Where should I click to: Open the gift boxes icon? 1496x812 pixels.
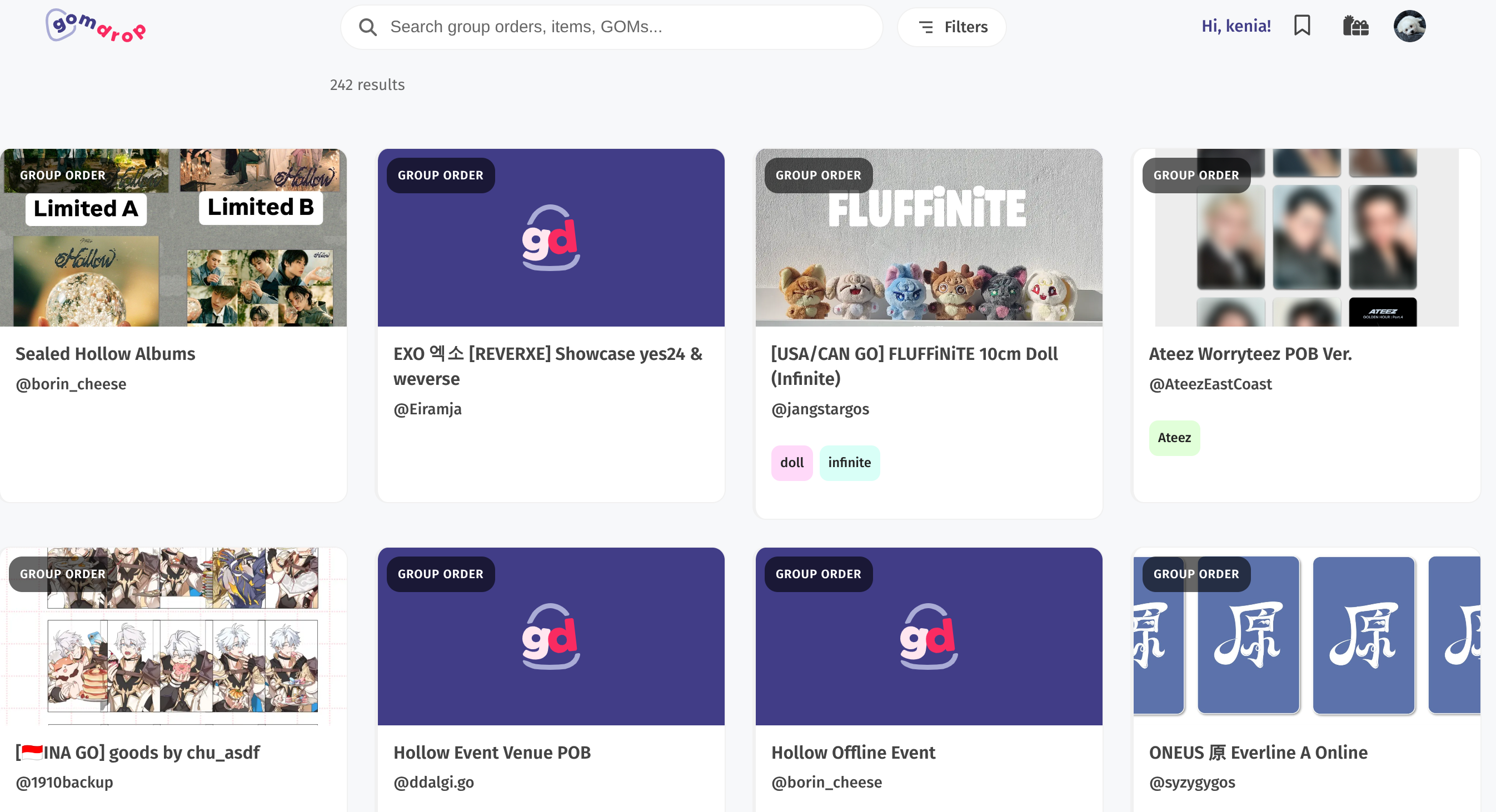(1355, 26)
